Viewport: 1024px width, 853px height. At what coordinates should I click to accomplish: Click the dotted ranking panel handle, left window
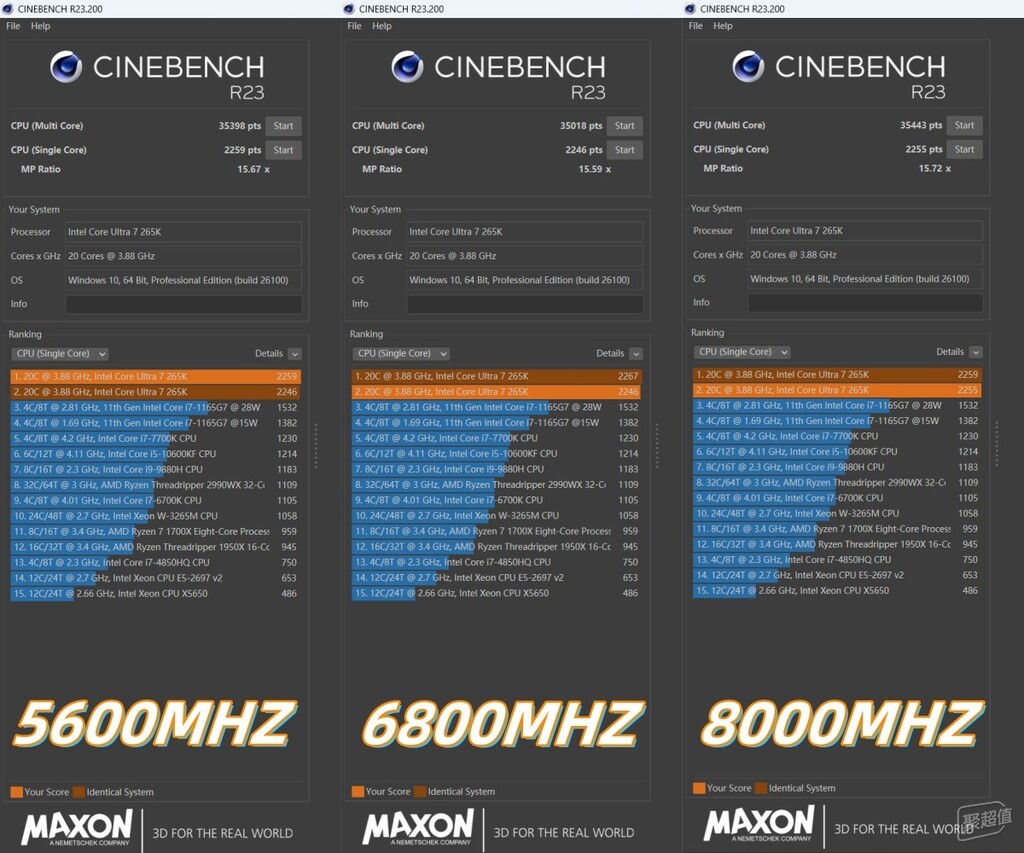(x=316, y=446)
